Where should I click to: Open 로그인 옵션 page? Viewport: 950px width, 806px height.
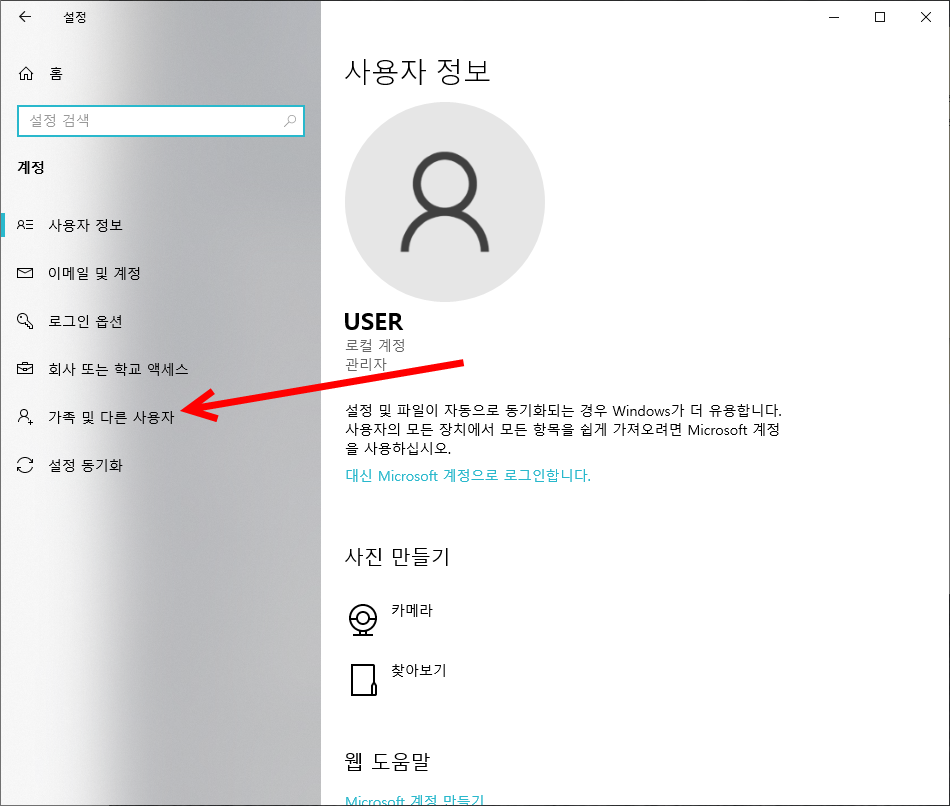pyautogui.click(x=85, y=321)
